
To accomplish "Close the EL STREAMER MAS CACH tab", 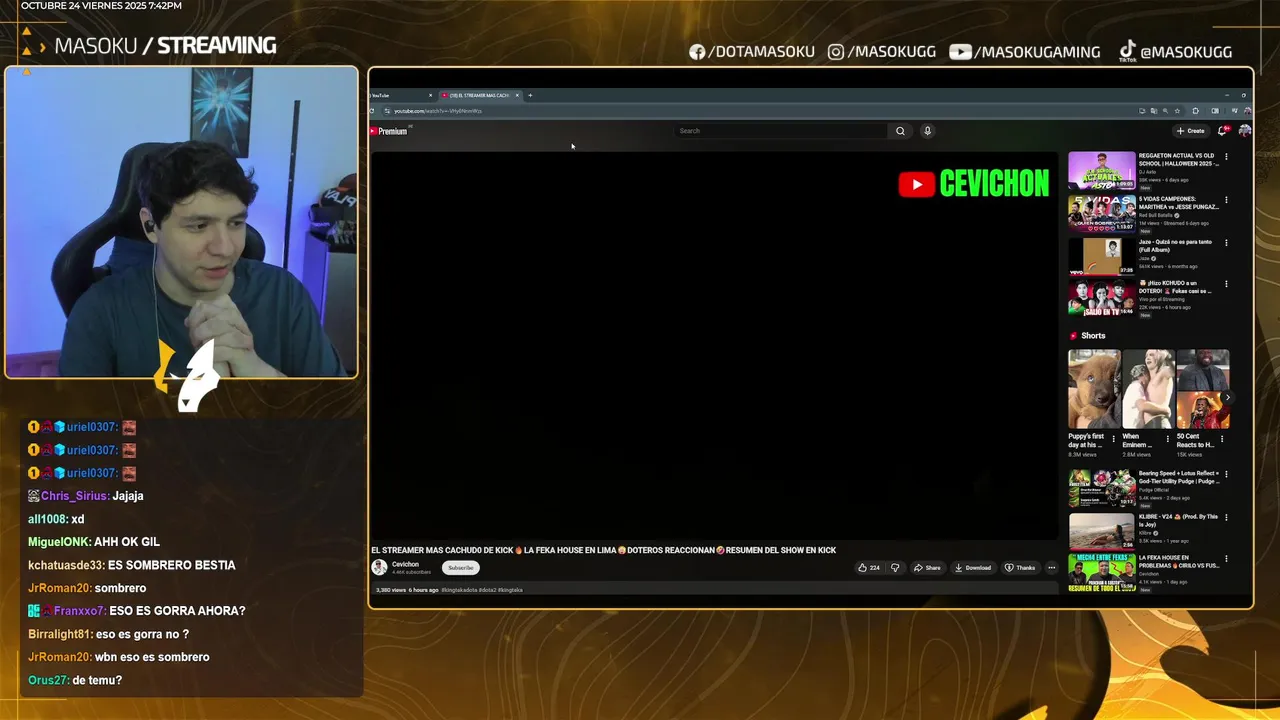I will pos(517,95).
